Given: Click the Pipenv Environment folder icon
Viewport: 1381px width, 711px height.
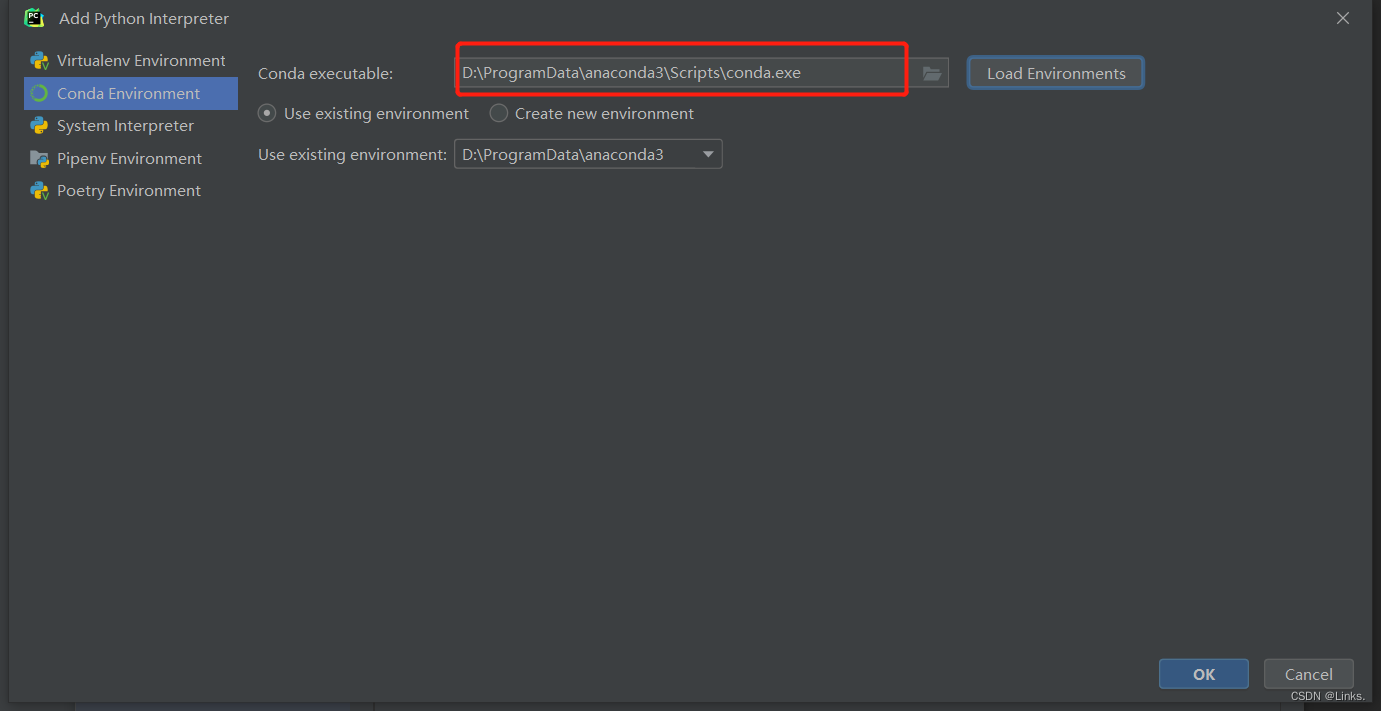Looking at the screenshot, I should [40, 158].
